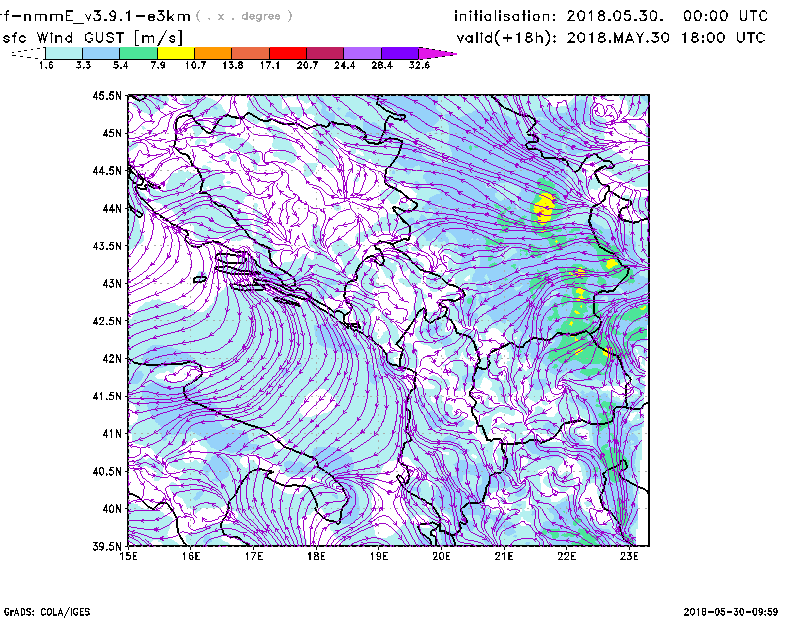Click the 41N latitude label
Image resolution: width=800 pixels, height=618 pixels.
[112, 434]
